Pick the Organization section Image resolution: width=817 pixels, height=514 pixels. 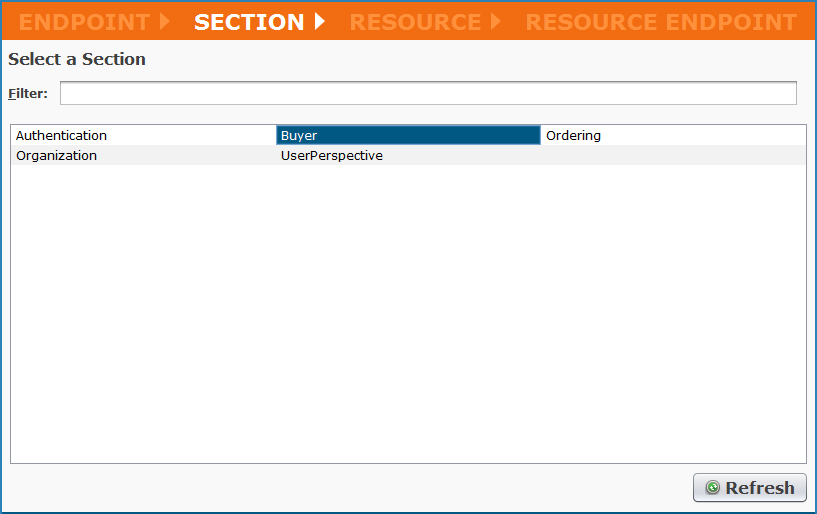[56, 155]
